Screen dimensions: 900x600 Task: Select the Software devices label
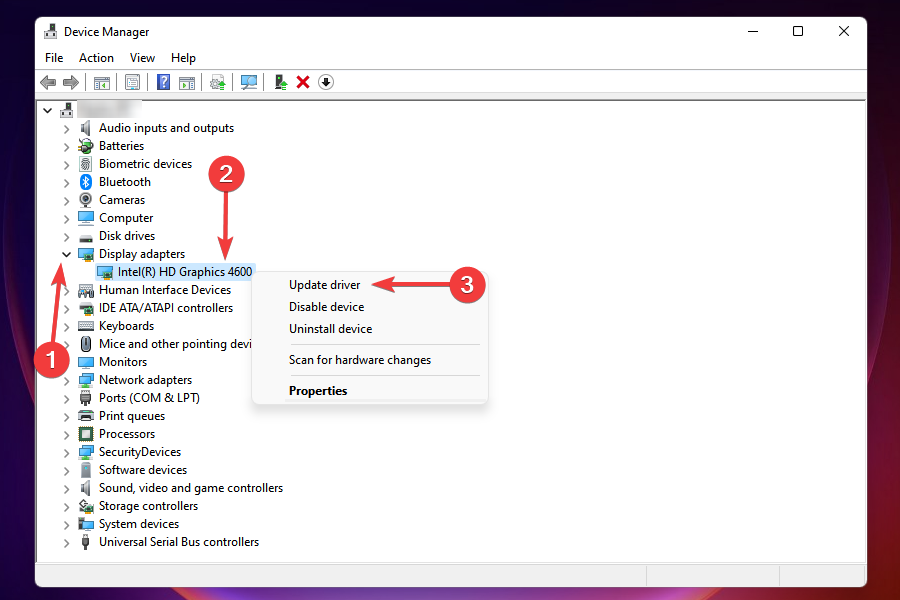tap(143, 470)
